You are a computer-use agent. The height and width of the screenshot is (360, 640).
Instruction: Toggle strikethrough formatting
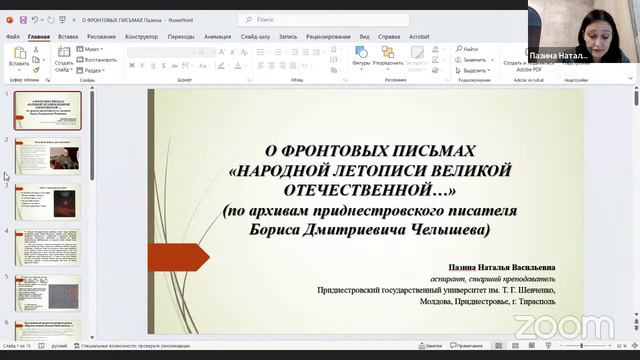(174, 66)
